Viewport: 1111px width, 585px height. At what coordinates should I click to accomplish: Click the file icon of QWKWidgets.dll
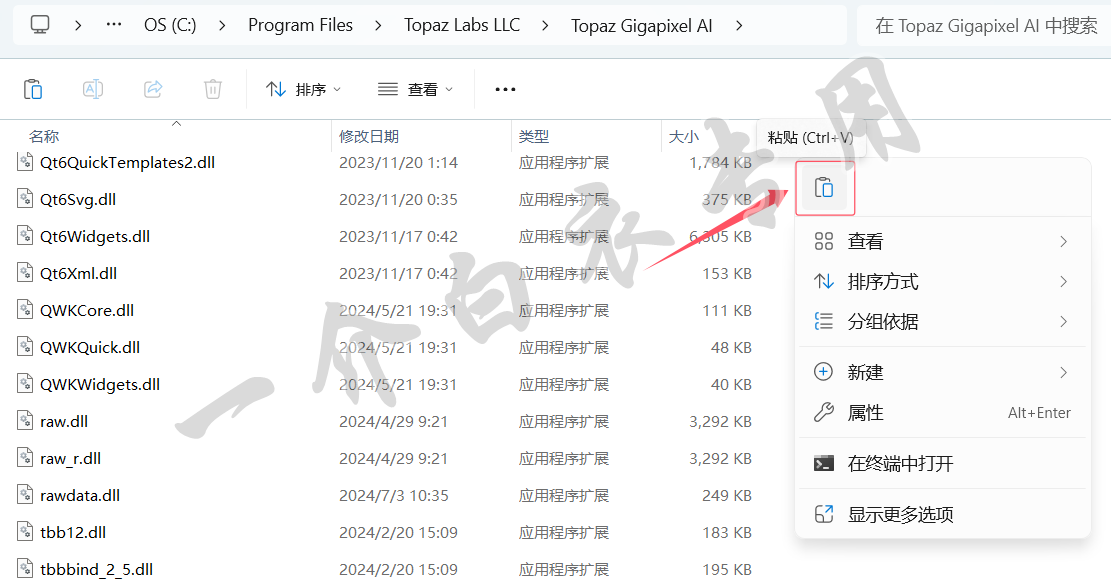point(25,384)
